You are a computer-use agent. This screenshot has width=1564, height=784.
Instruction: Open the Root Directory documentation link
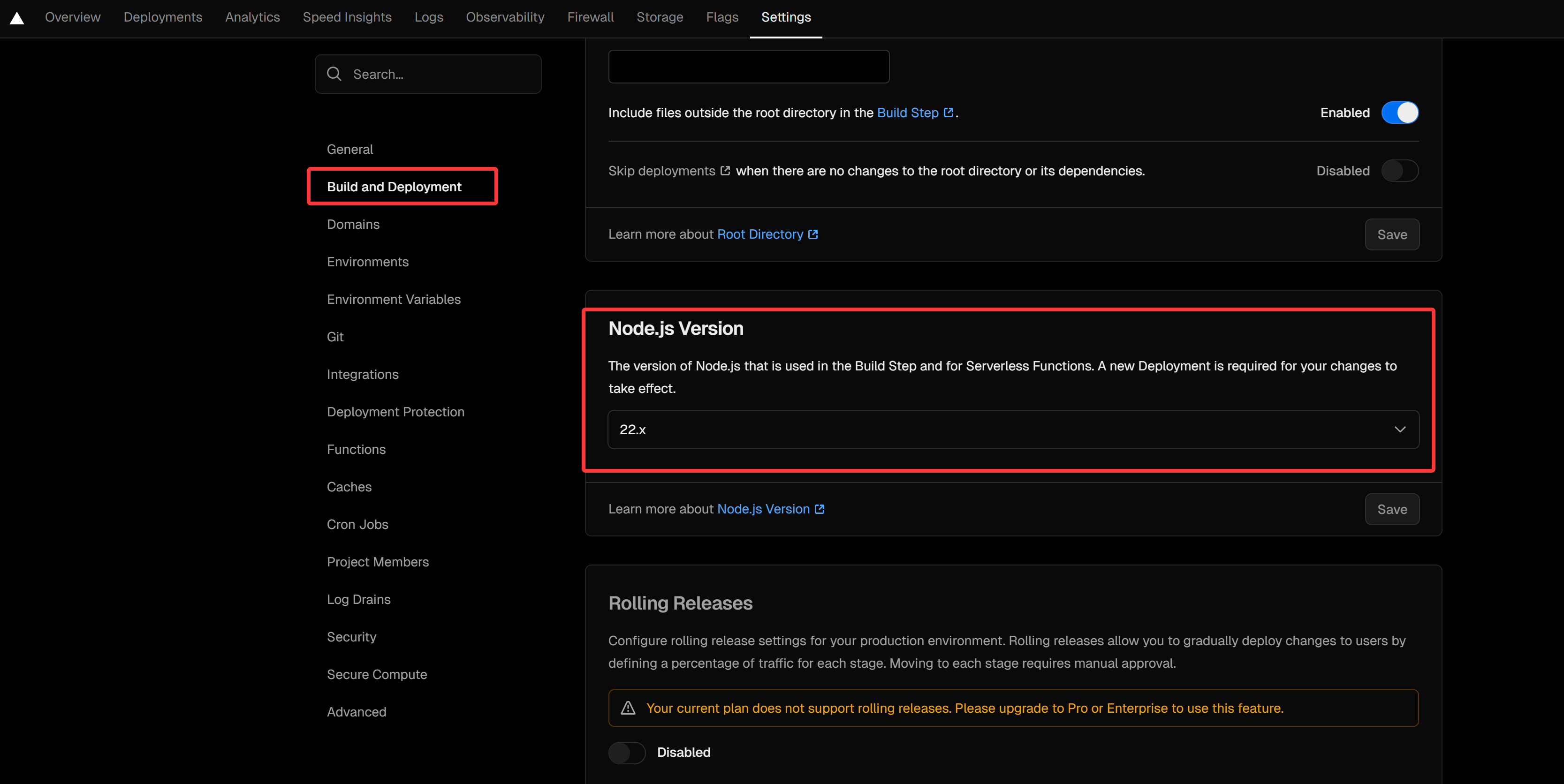point(759,235)
